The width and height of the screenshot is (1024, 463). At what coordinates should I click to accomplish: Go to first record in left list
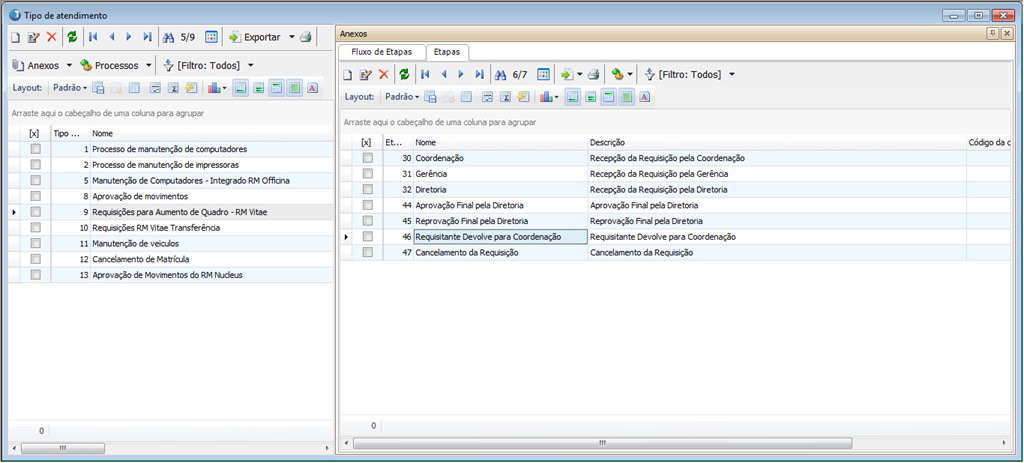pyautogui.click(x=93, y=37)
